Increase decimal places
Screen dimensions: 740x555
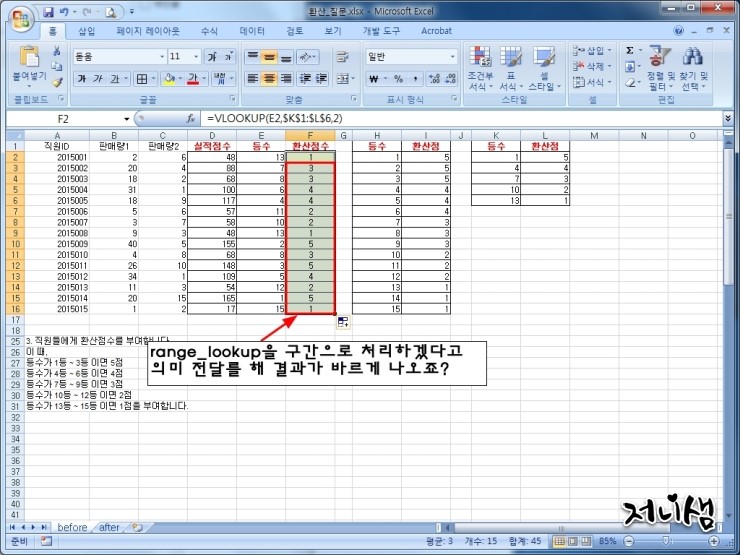(x=434, y=79)
